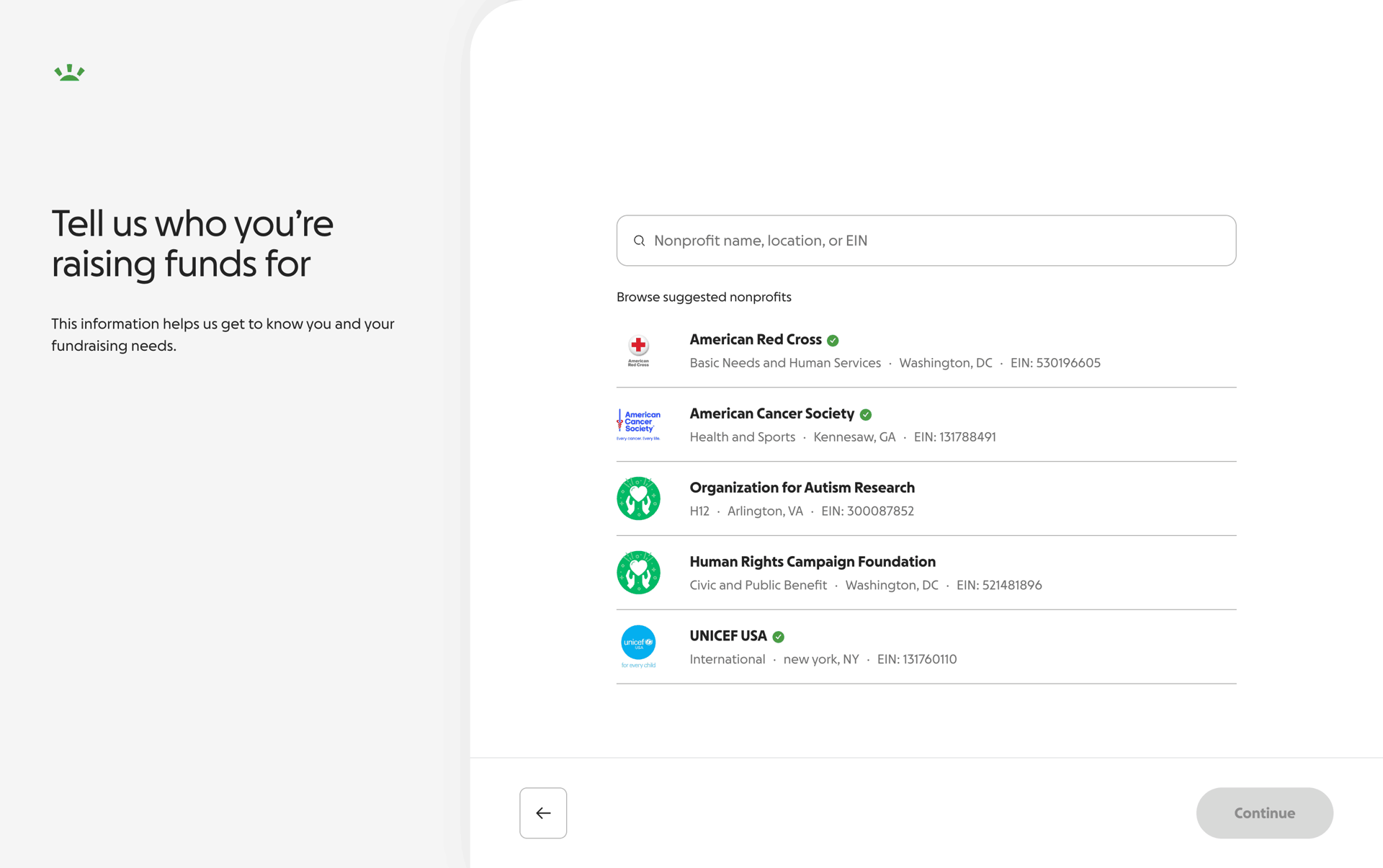Image resolution: width=1383 pixels, height=868 pixels.
Task: Click American Cancer Society verified badge
Action: 866,414
